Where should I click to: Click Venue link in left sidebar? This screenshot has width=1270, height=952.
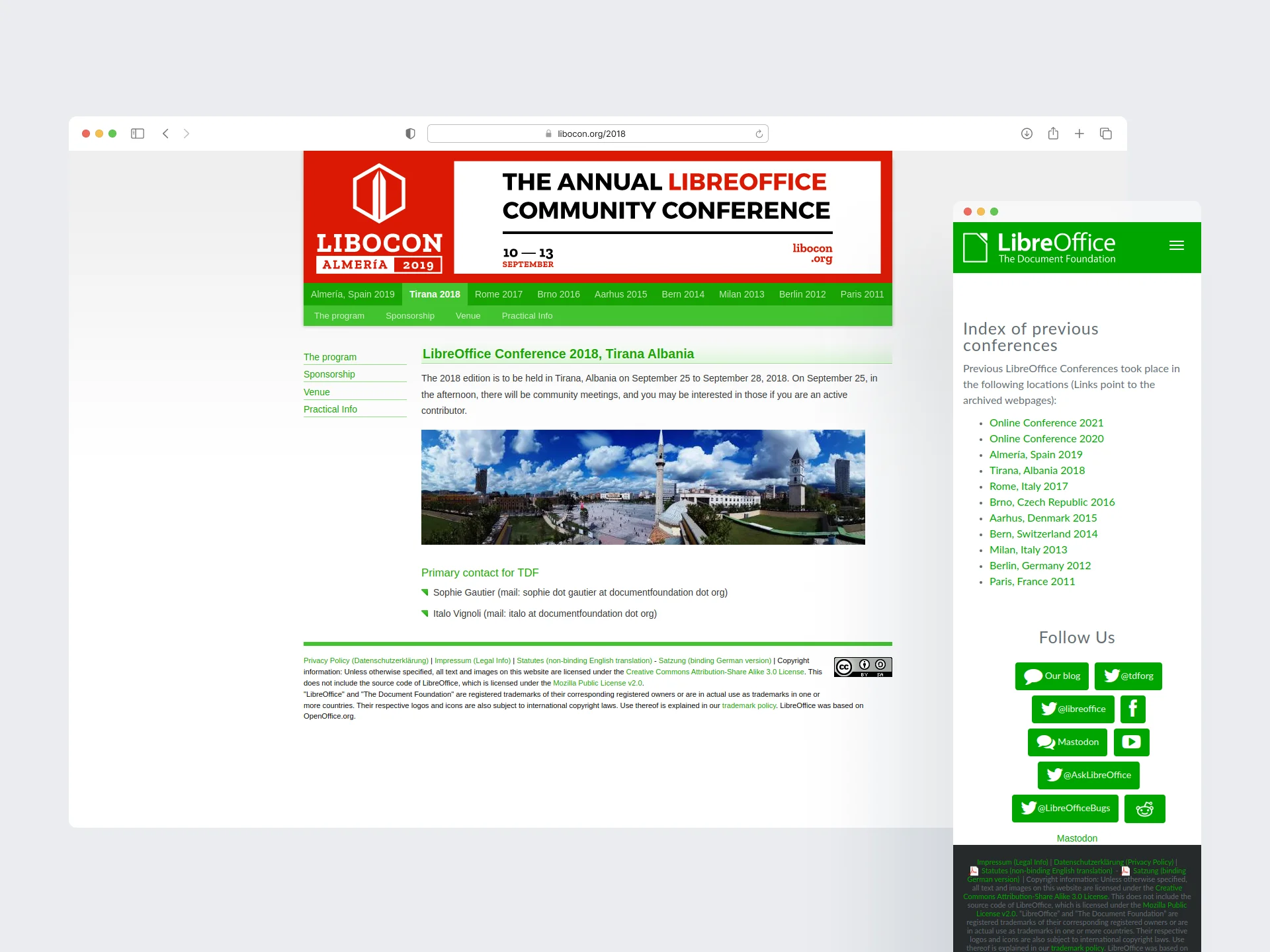click(317, 392)
